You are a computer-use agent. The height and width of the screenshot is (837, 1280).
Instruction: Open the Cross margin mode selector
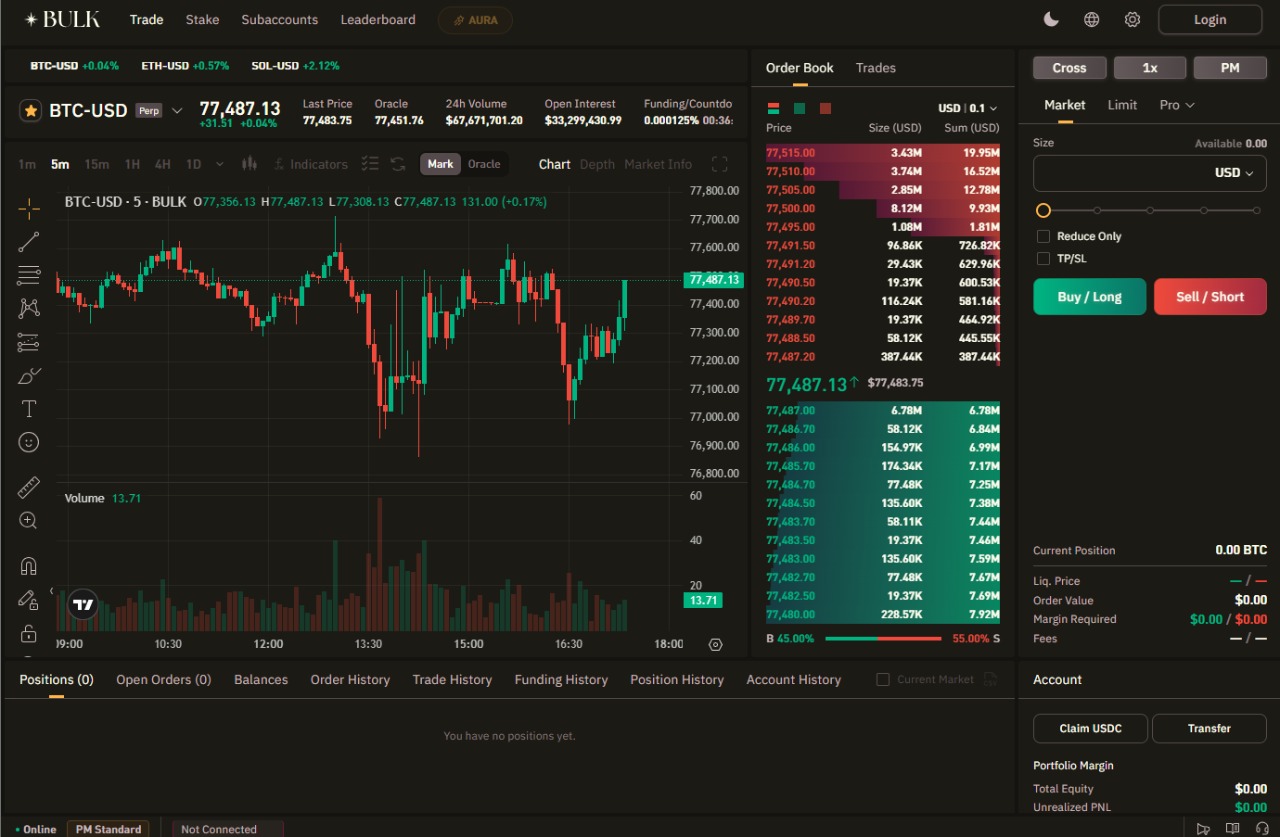pos(1069,68)
